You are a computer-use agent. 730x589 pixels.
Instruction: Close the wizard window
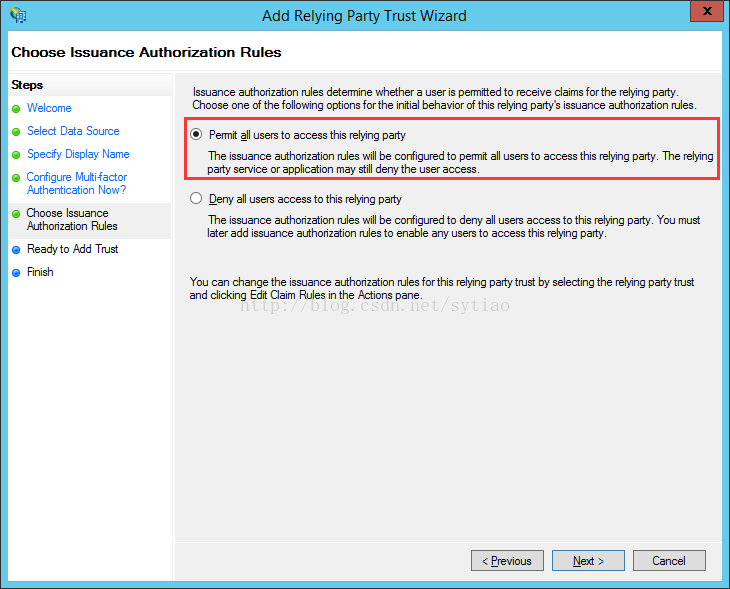(x=706, y=11)
